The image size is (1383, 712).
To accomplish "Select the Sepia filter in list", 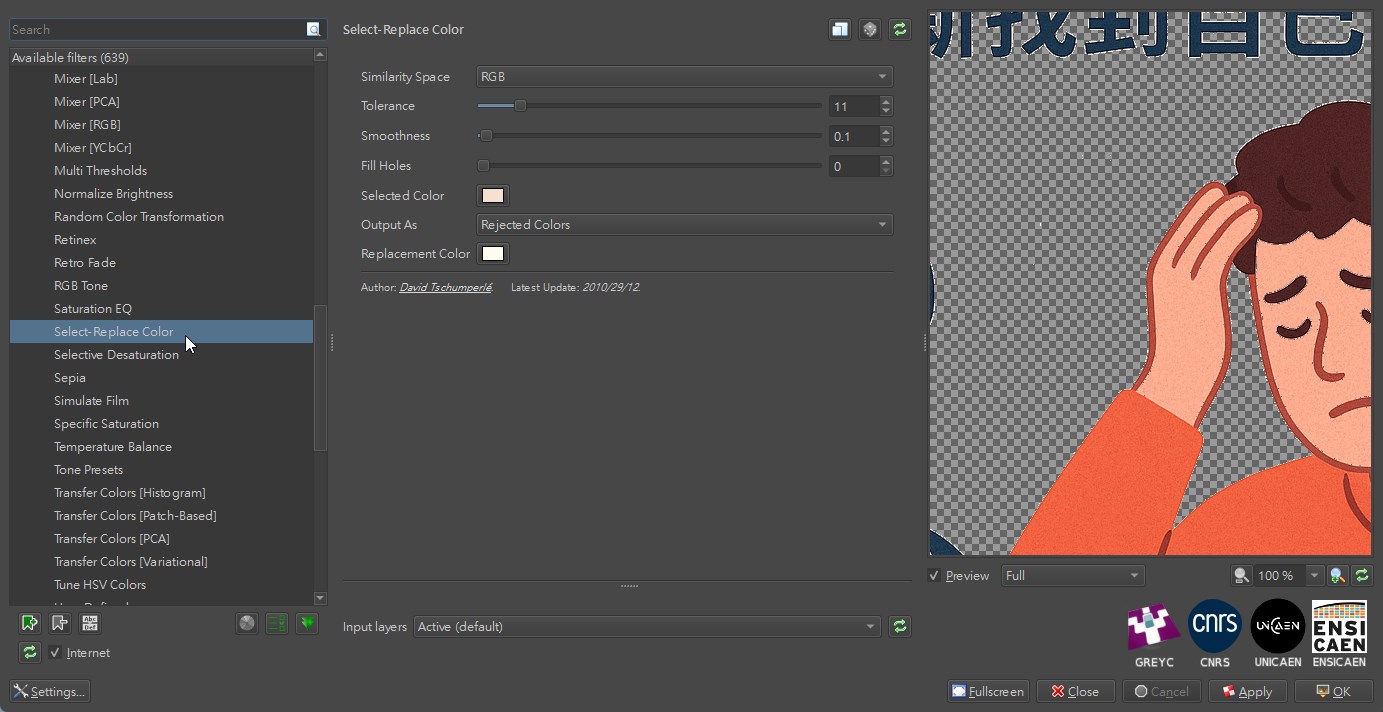I will (70, 378).
